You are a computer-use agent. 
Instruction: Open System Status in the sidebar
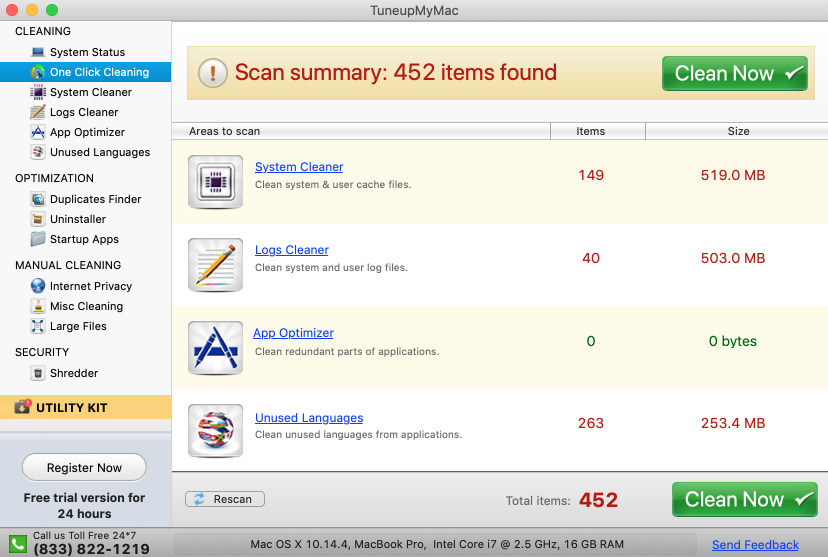[86, 52]
